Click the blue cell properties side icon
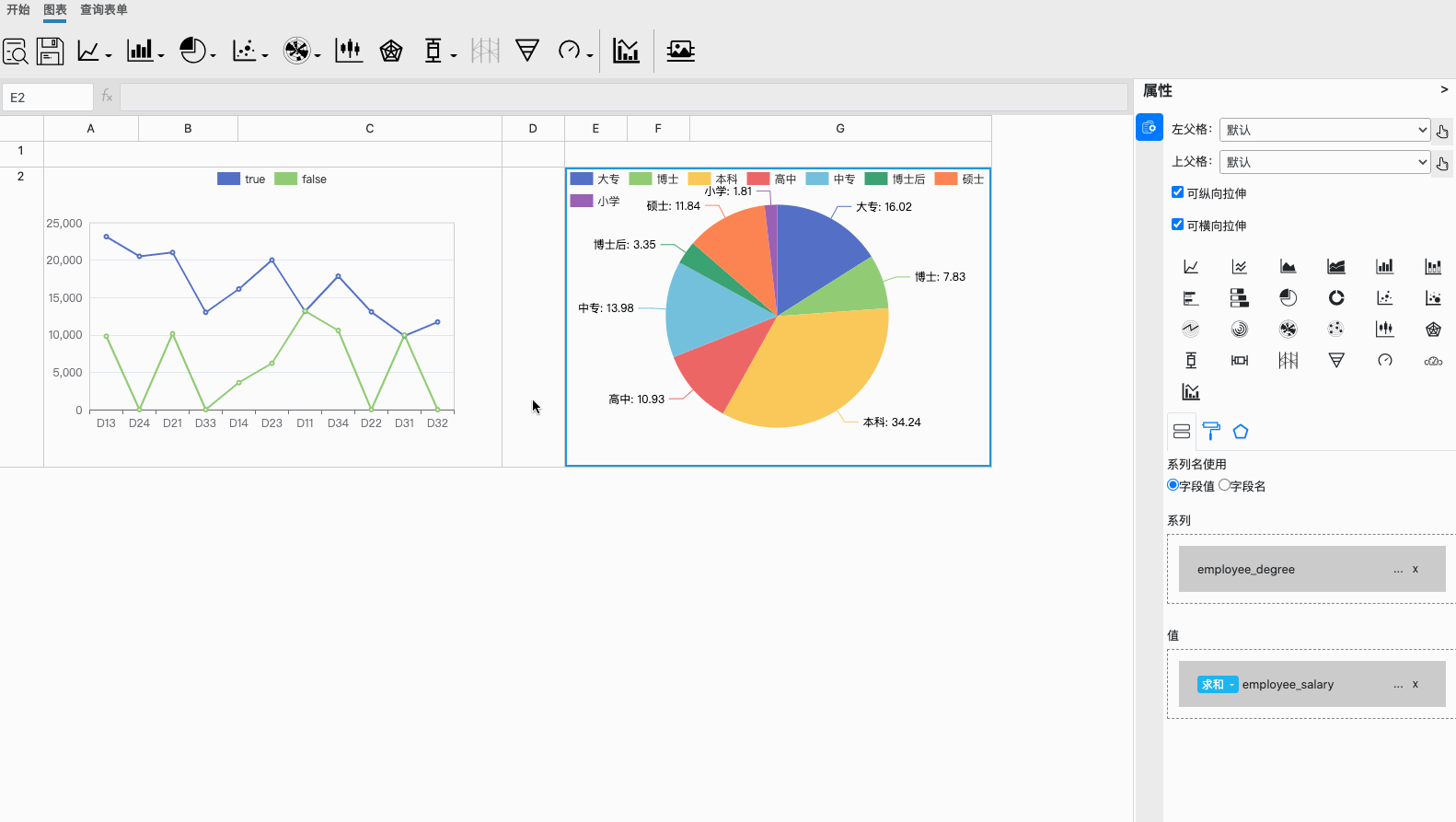Screen dimensions: 1456x822 click(x=1149, y=127)
